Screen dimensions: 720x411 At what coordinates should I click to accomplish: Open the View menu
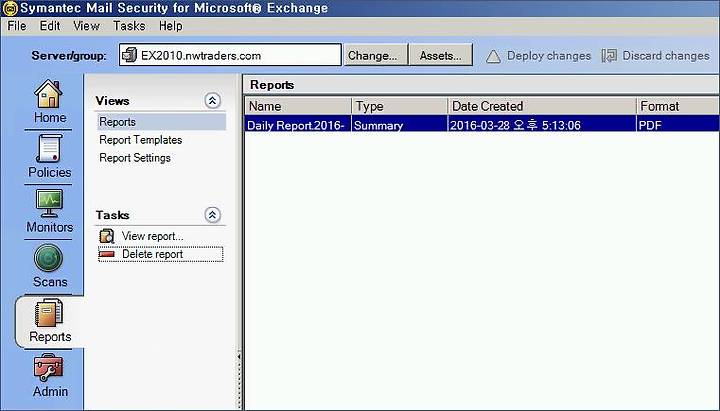point(86,26)
